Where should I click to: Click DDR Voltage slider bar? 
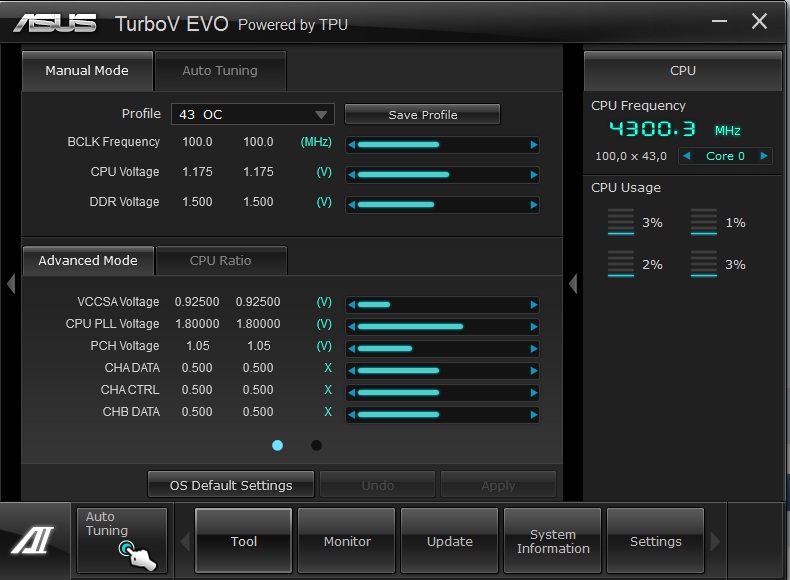pos(442,205)
